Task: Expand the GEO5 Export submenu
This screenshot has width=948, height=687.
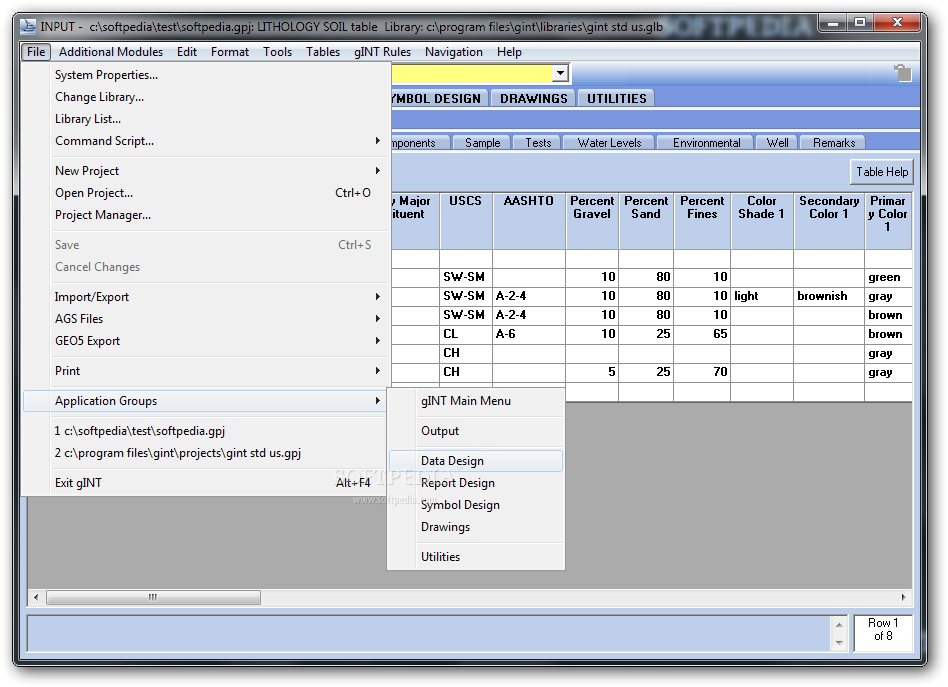Action: [x=377, y=341]
